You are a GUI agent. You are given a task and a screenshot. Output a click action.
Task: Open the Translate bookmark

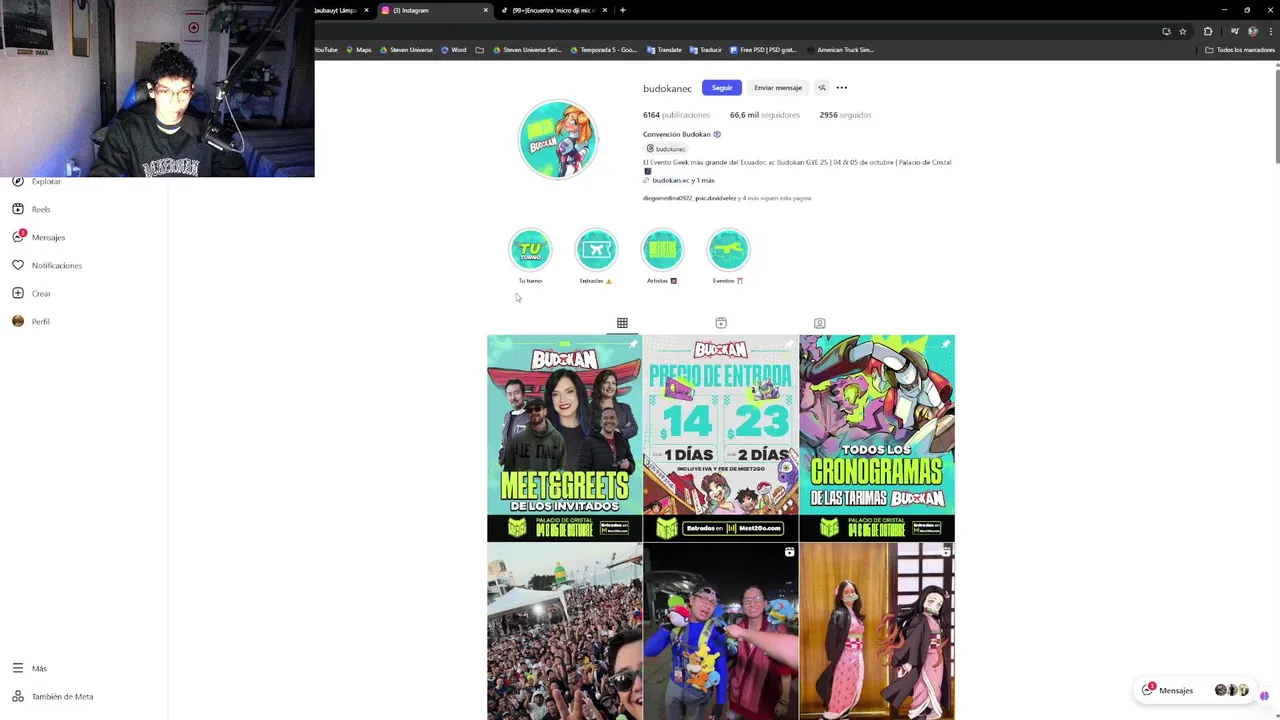pyautogui.click(x=664, y=50)
